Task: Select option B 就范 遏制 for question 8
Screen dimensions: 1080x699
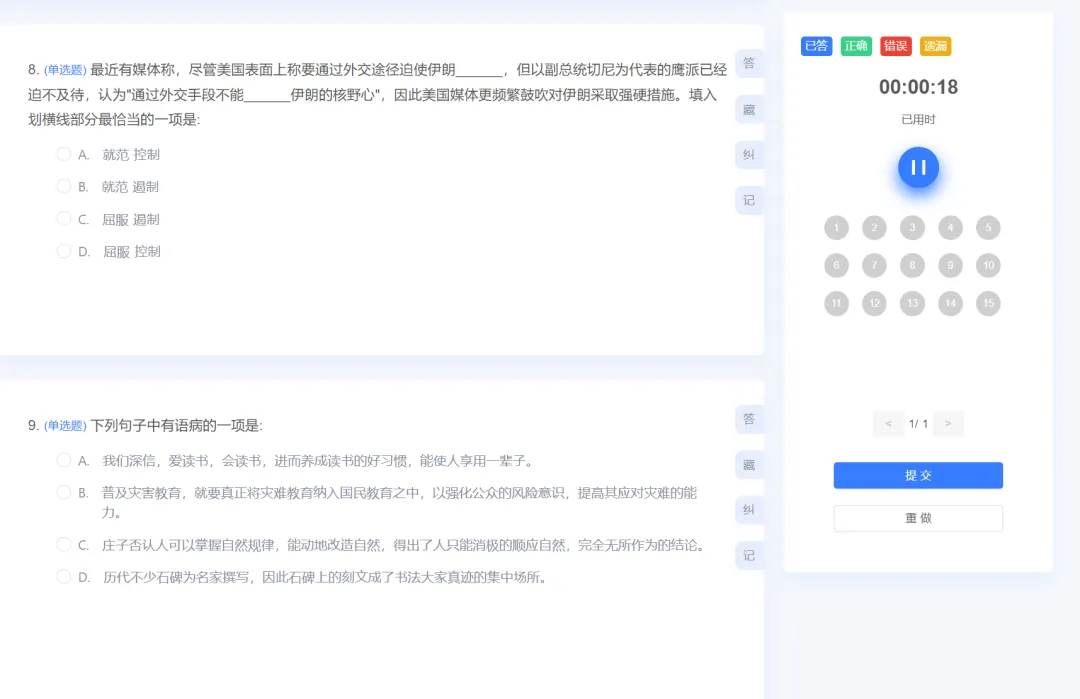Action: (63, 186)
